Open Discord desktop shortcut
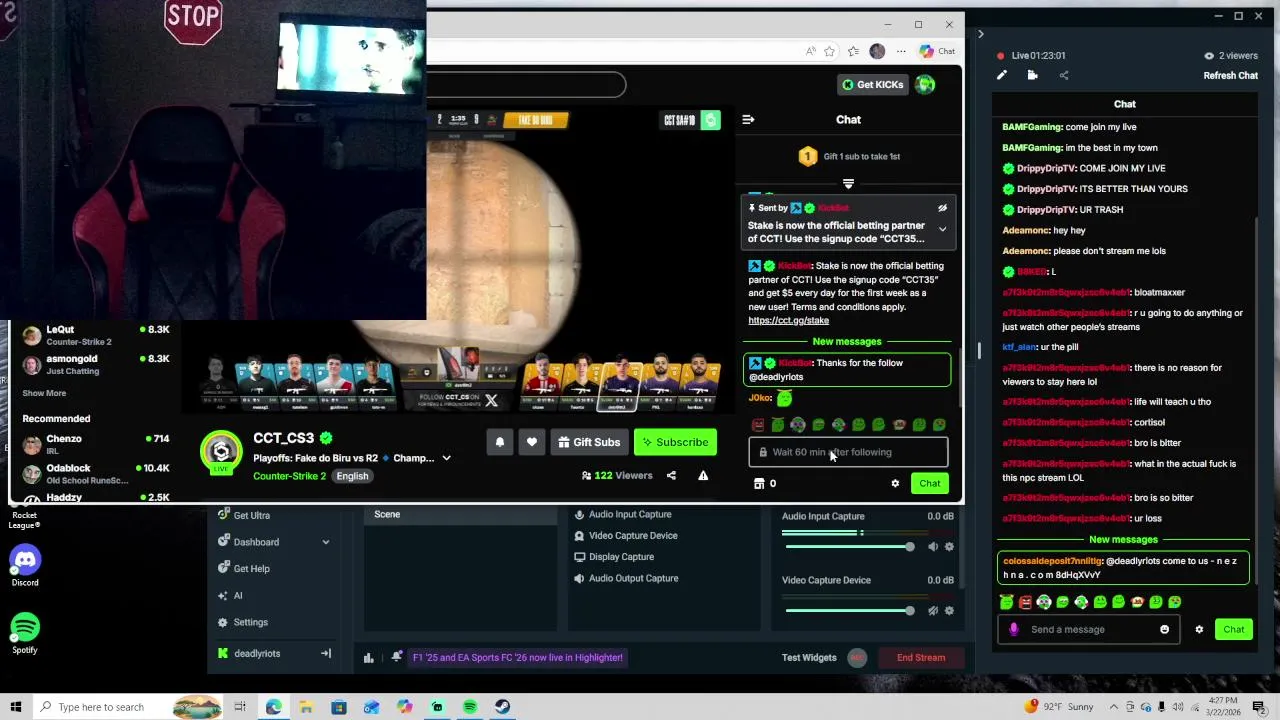Image resolution: width=1280 pixels, height=720 pixels. (25, 567)
